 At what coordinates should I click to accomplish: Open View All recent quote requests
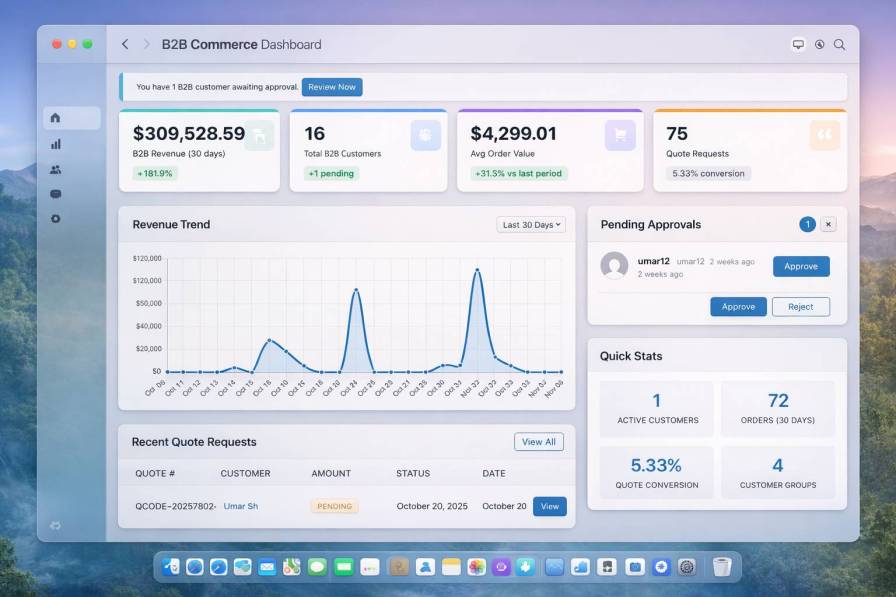tap(539, 441)
